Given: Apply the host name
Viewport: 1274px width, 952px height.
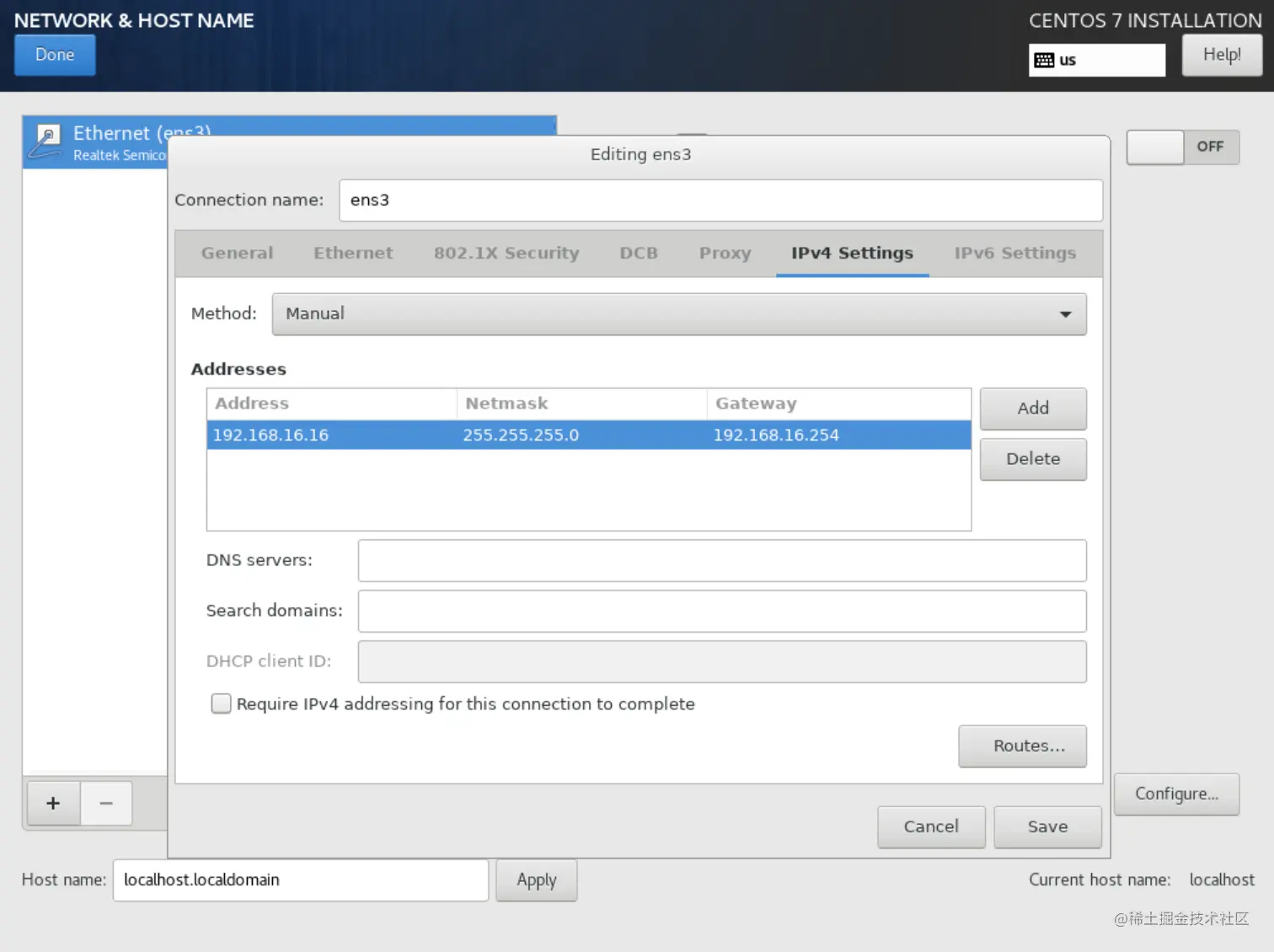Looking at the screenshot, I should click(x=537, y=880).
